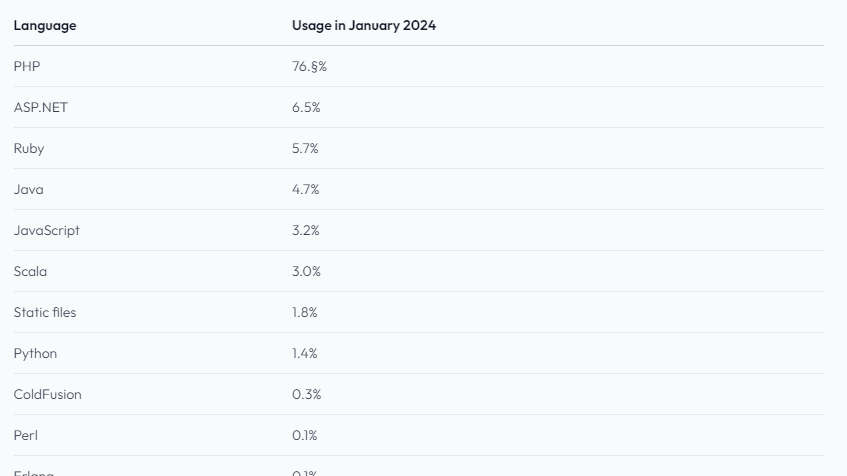
Task: Click the 6.5% usage value
Action: coord(306,108)
